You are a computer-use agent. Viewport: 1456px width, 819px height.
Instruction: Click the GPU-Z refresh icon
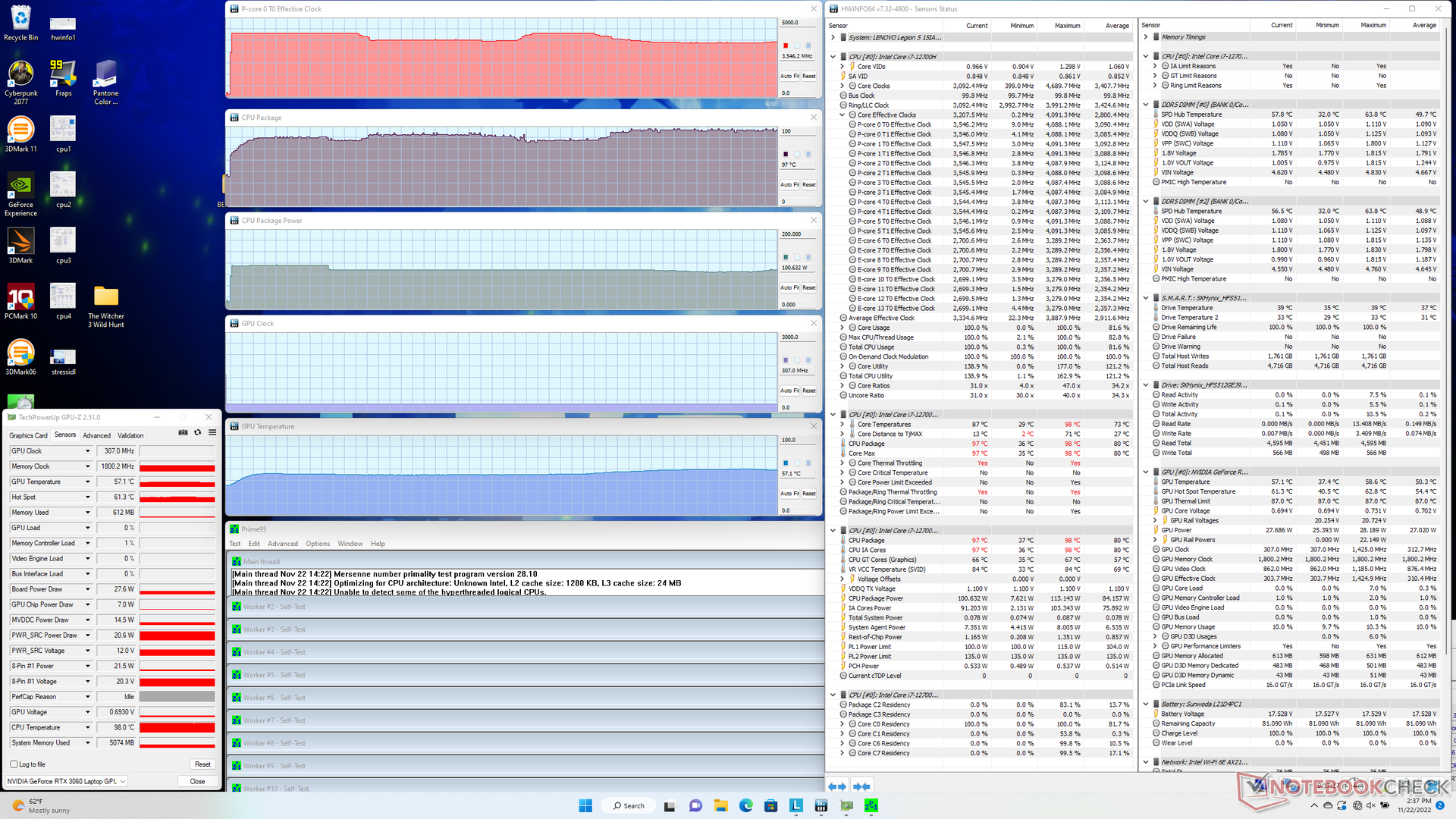(x=198, y=432)
